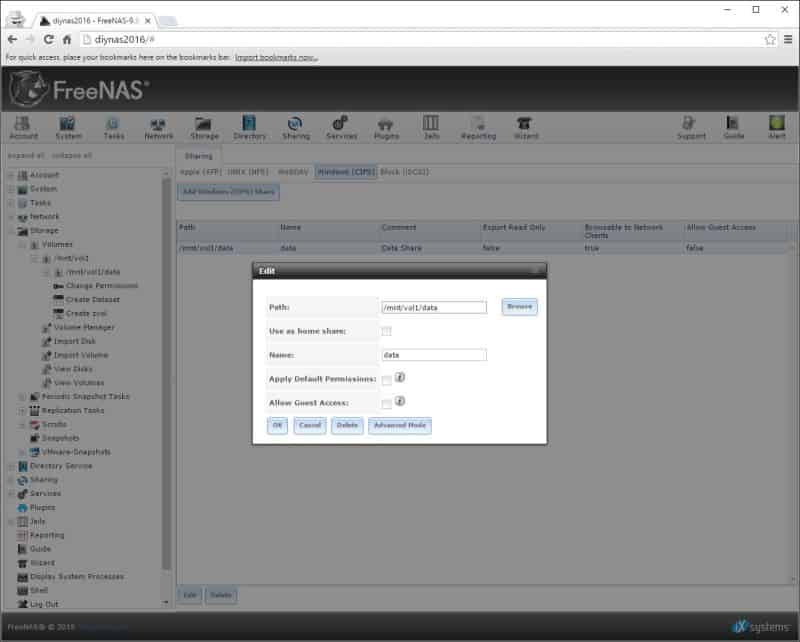
Task: Click the Advanced Mode button
Action: [x=400, y=425]
